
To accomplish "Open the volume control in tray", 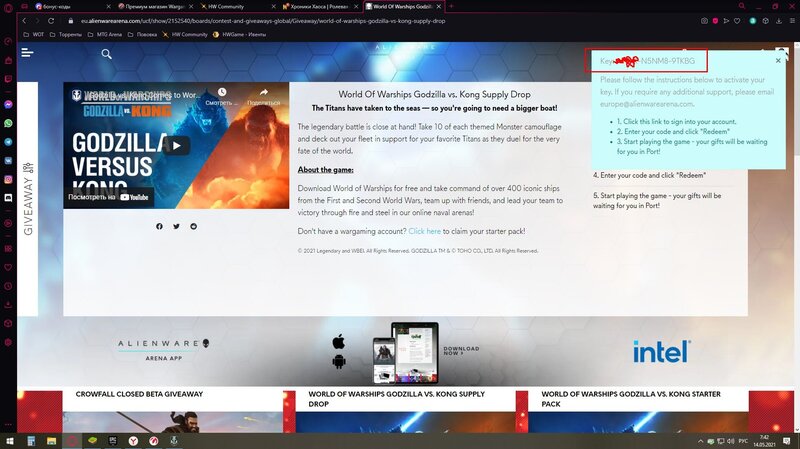I will 731,441.
